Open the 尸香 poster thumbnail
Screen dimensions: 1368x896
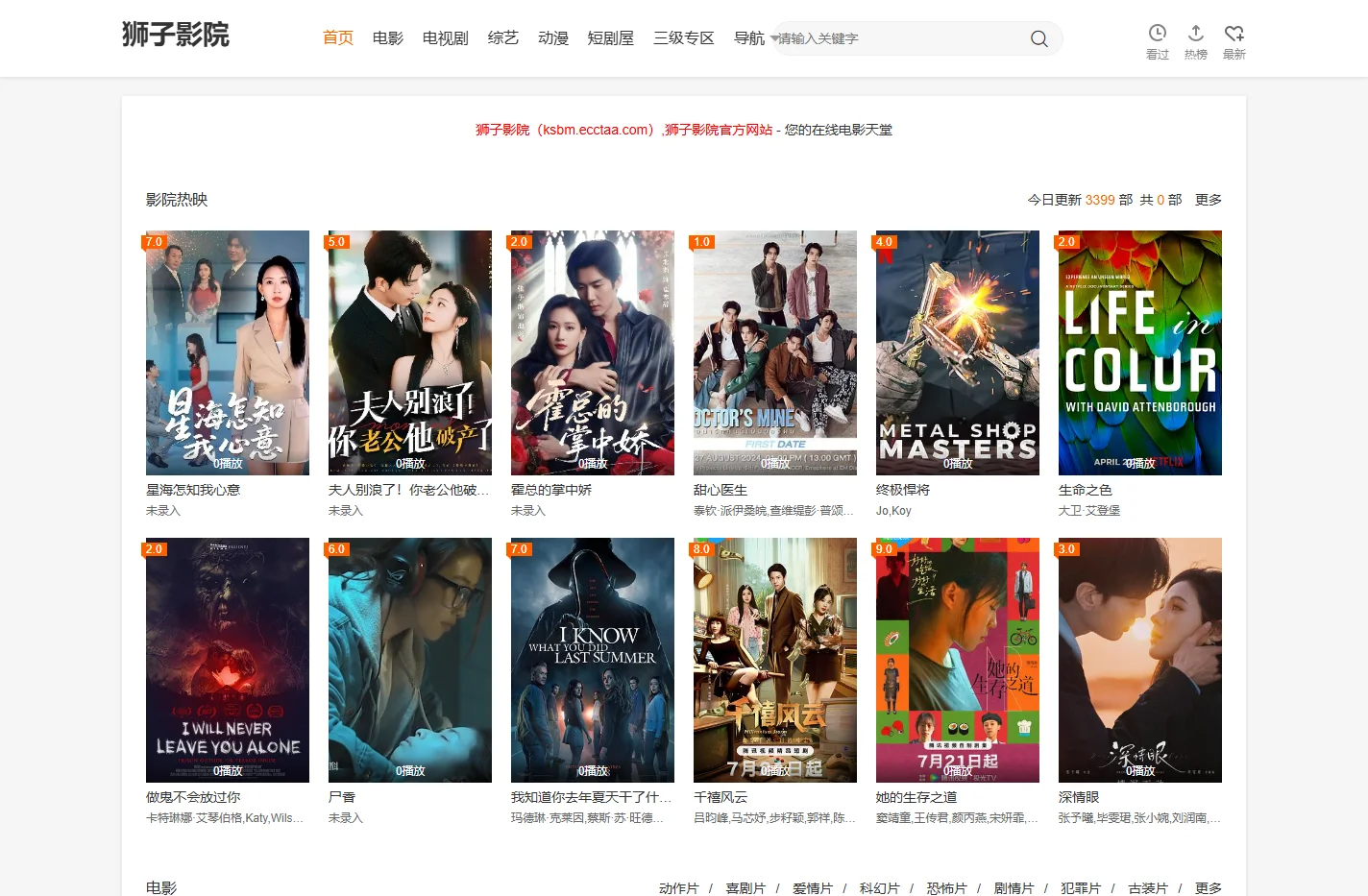410,660
